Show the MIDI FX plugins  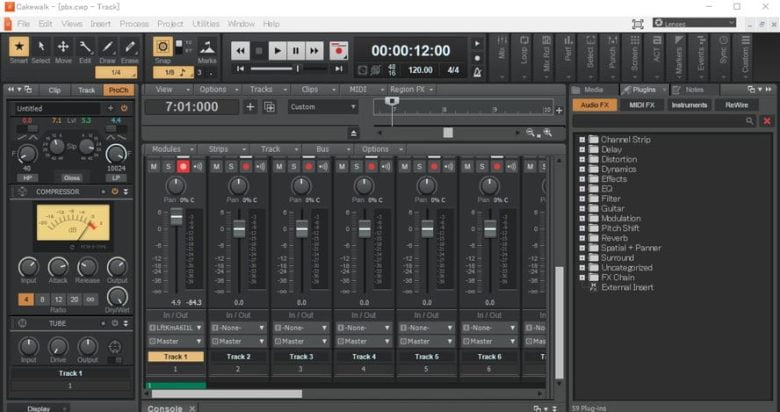(642, 105)
